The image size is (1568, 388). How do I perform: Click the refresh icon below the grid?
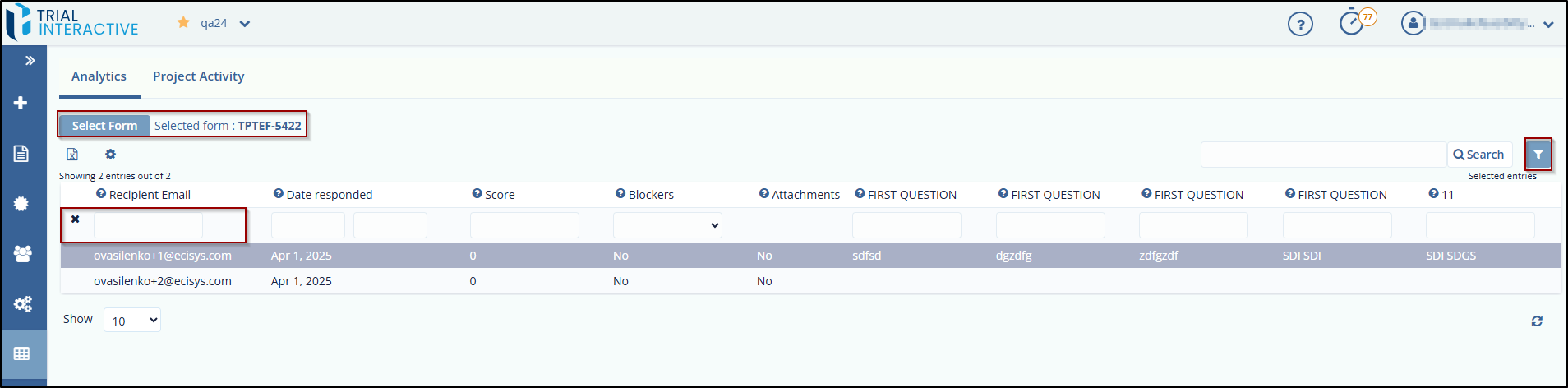click(1537, 321)
